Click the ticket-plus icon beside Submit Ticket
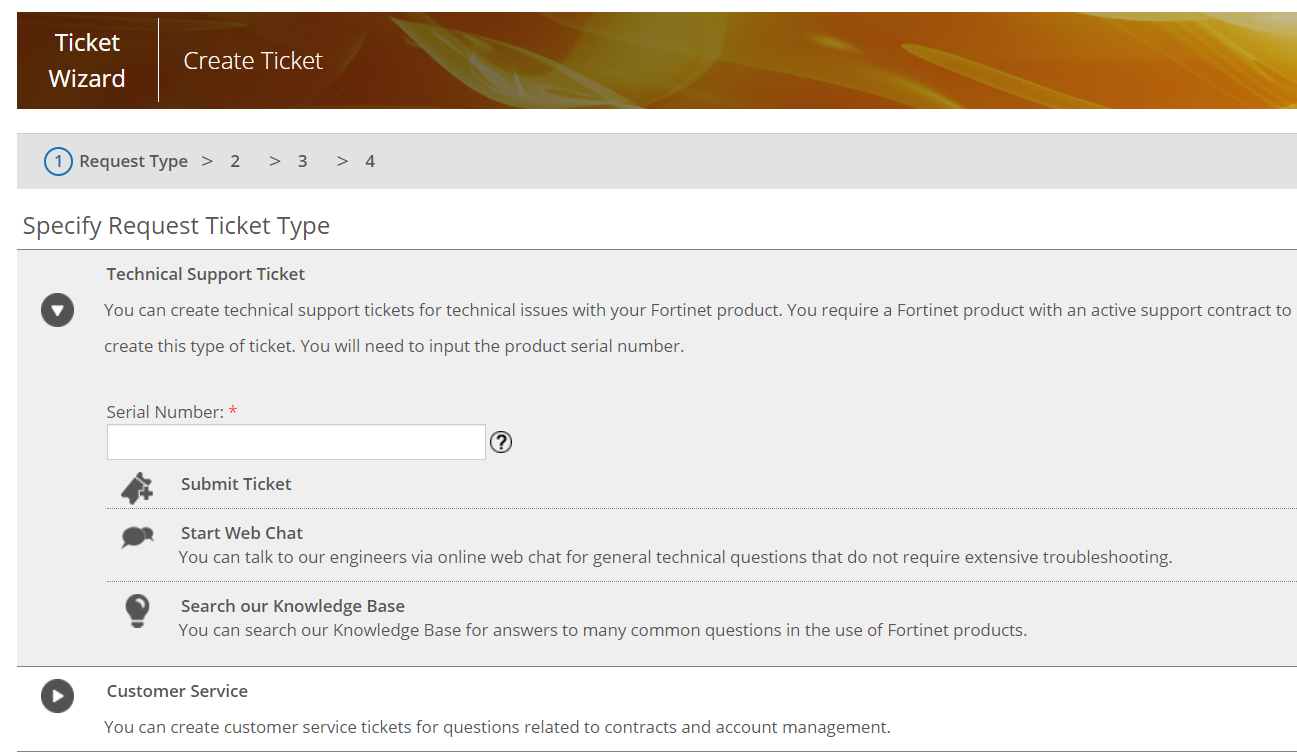This screenshot has width=1297, height=754. click(137, 487)
